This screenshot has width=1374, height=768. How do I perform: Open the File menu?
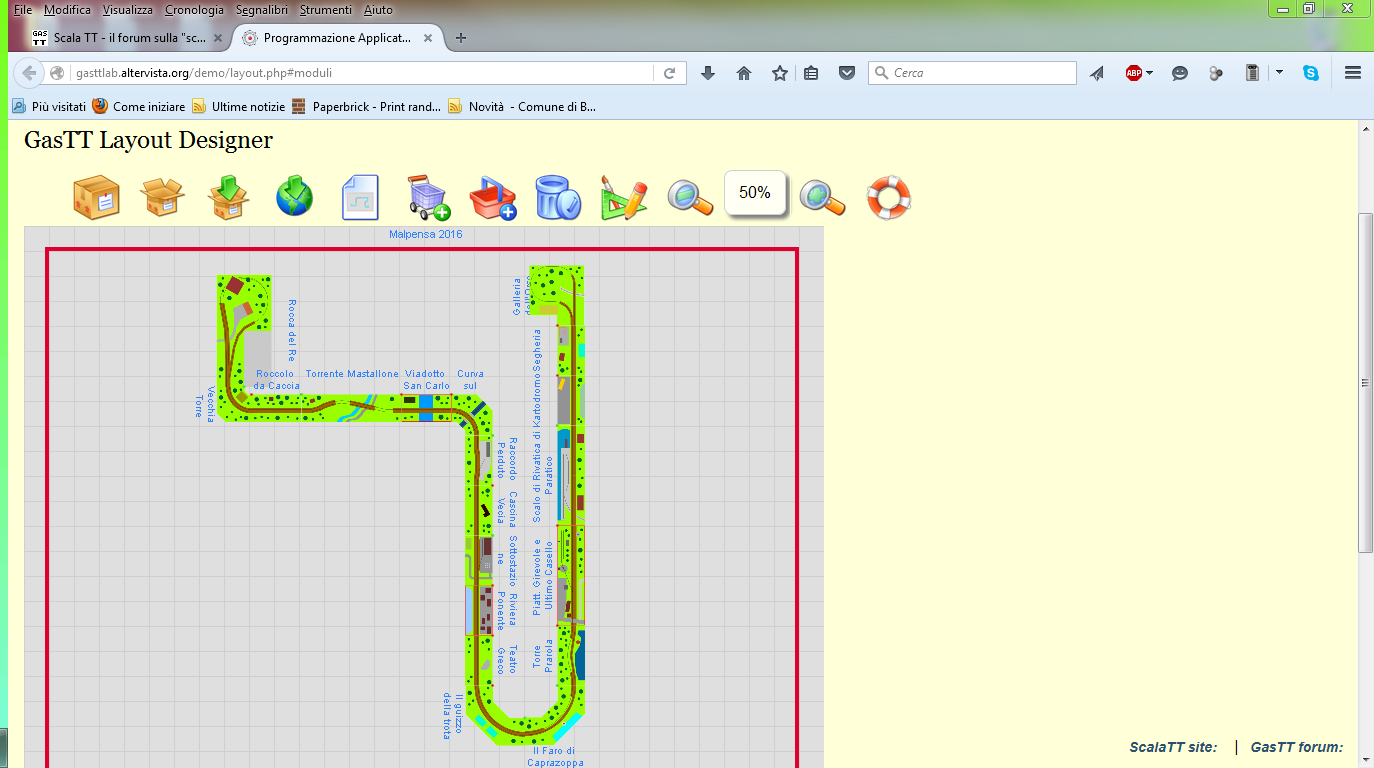tap(22, 10)
